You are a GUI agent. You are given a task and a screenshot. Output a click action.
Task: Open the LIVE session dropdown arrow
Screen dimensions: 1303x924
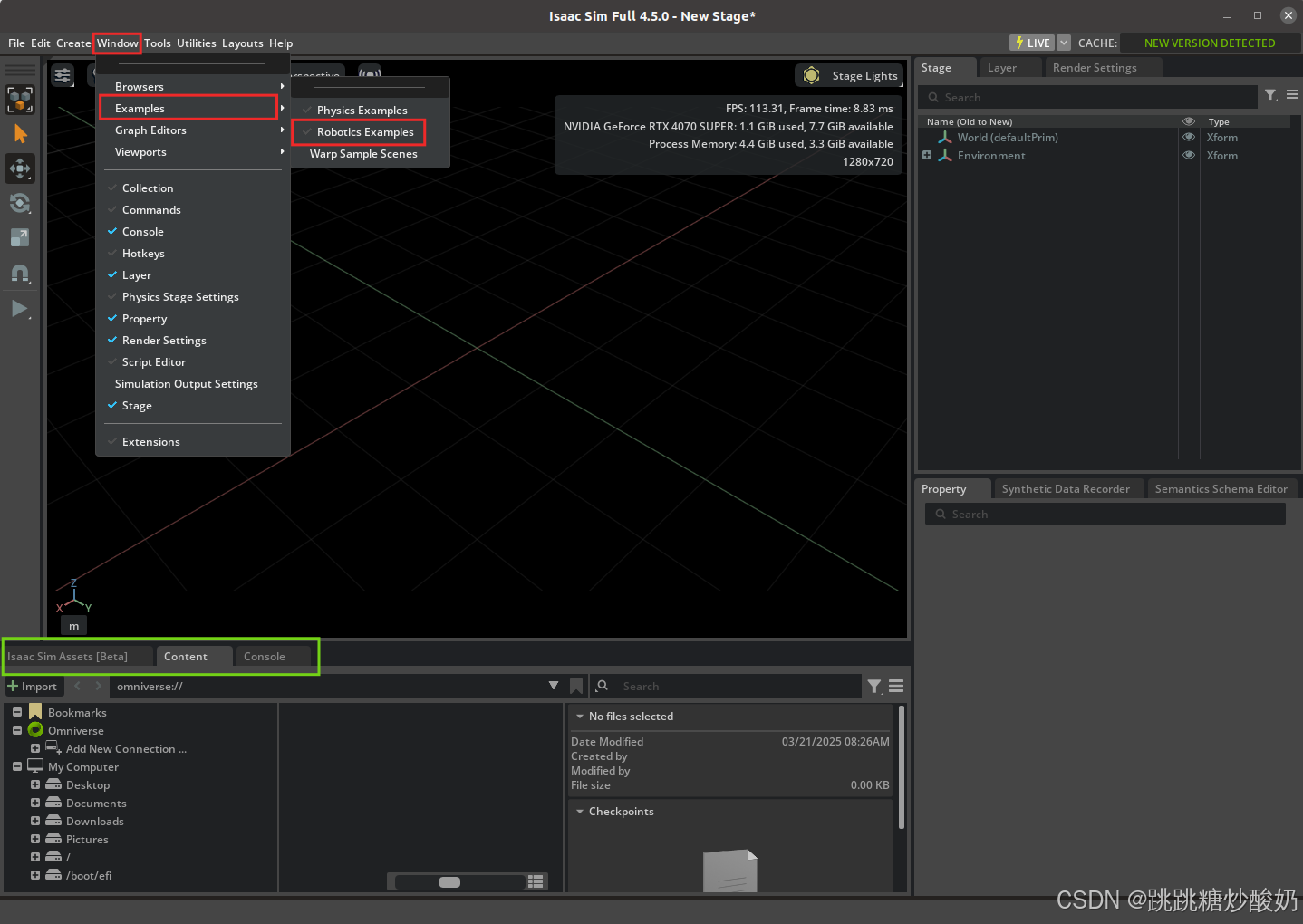(1064, 43)
